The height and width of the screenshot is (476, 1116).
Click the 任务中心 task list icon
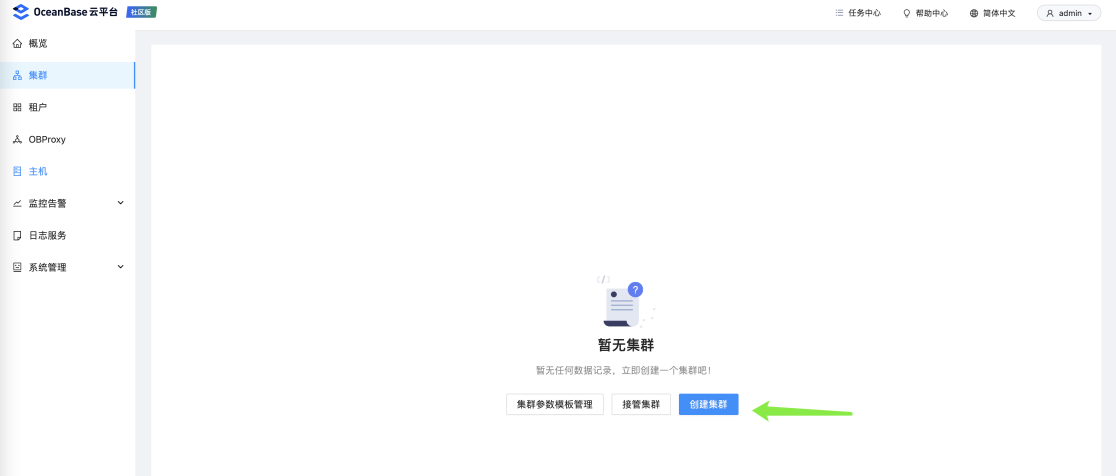pos(839,13)
